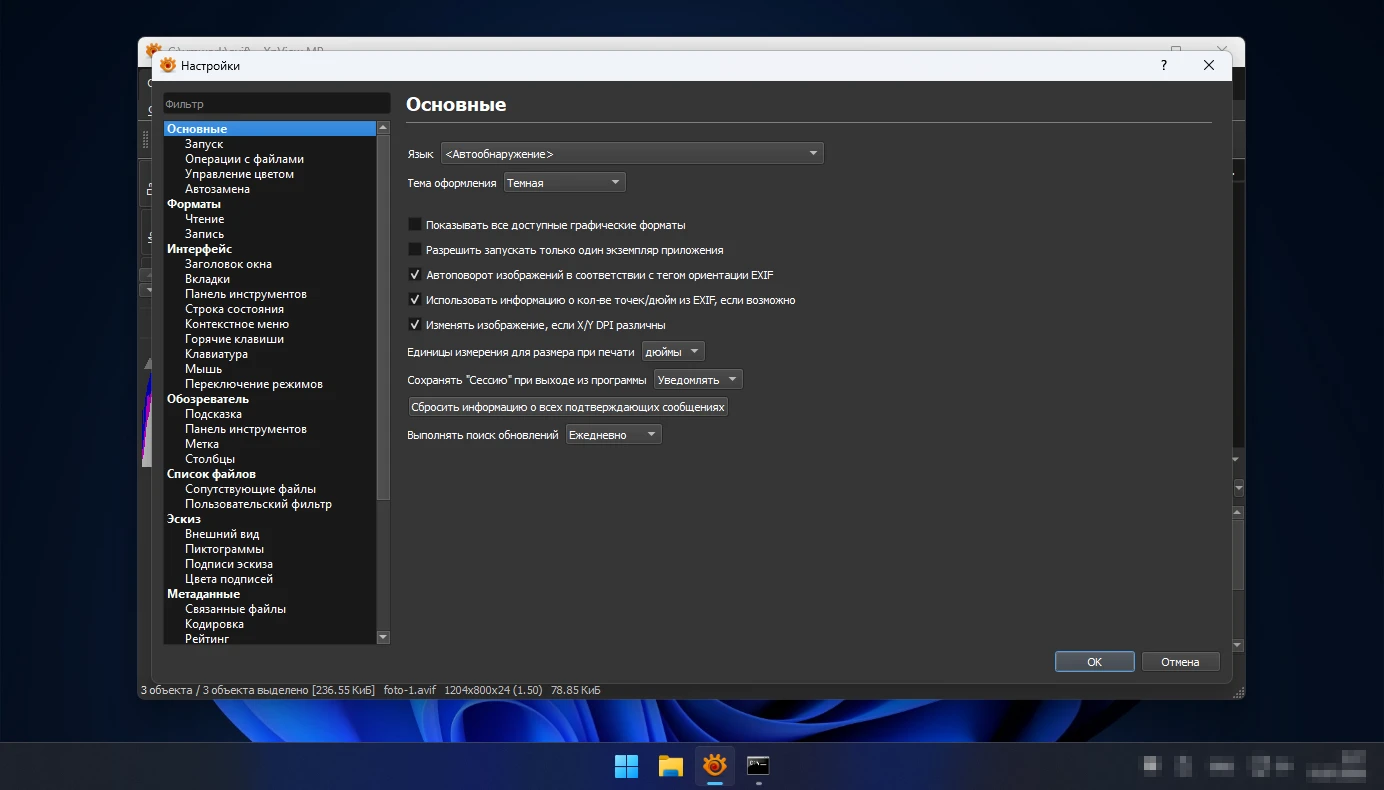Select Пользовательский фильтр tree item
This screenshot has height=790, width=1384.
258,504
